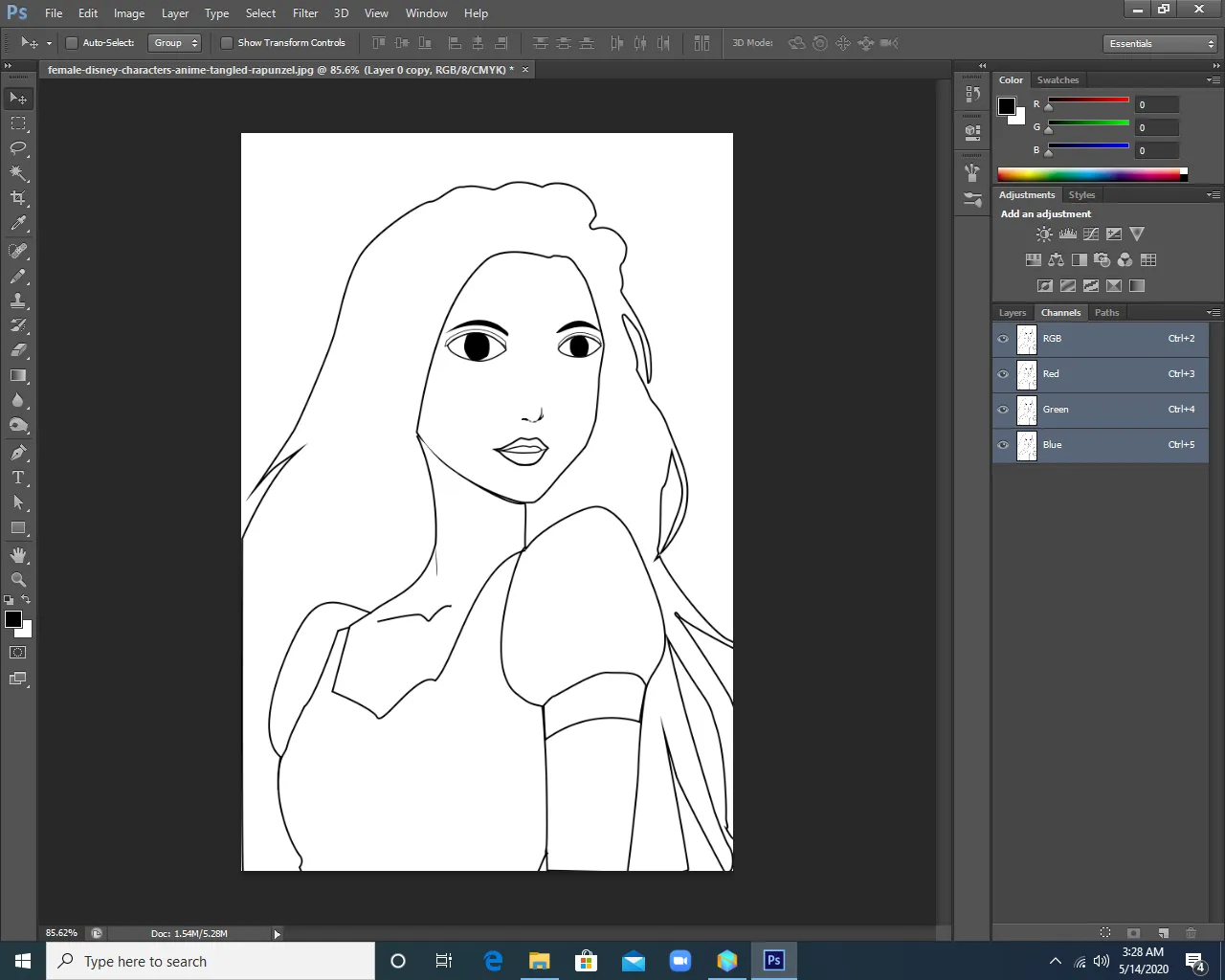Select the Magic Wand tool
This screenshot has height=980, width=1225.
[x=18, y=173]
